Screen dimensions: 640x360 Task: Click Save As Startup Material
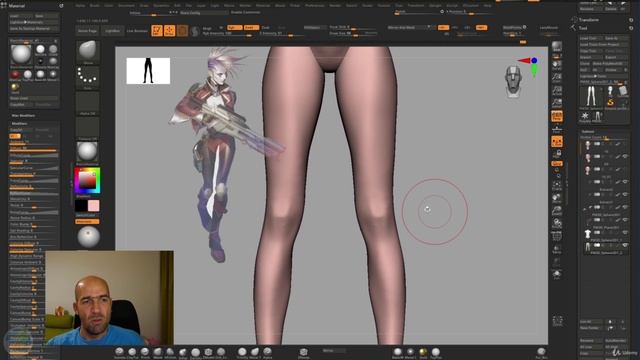(x=33, y=29)
